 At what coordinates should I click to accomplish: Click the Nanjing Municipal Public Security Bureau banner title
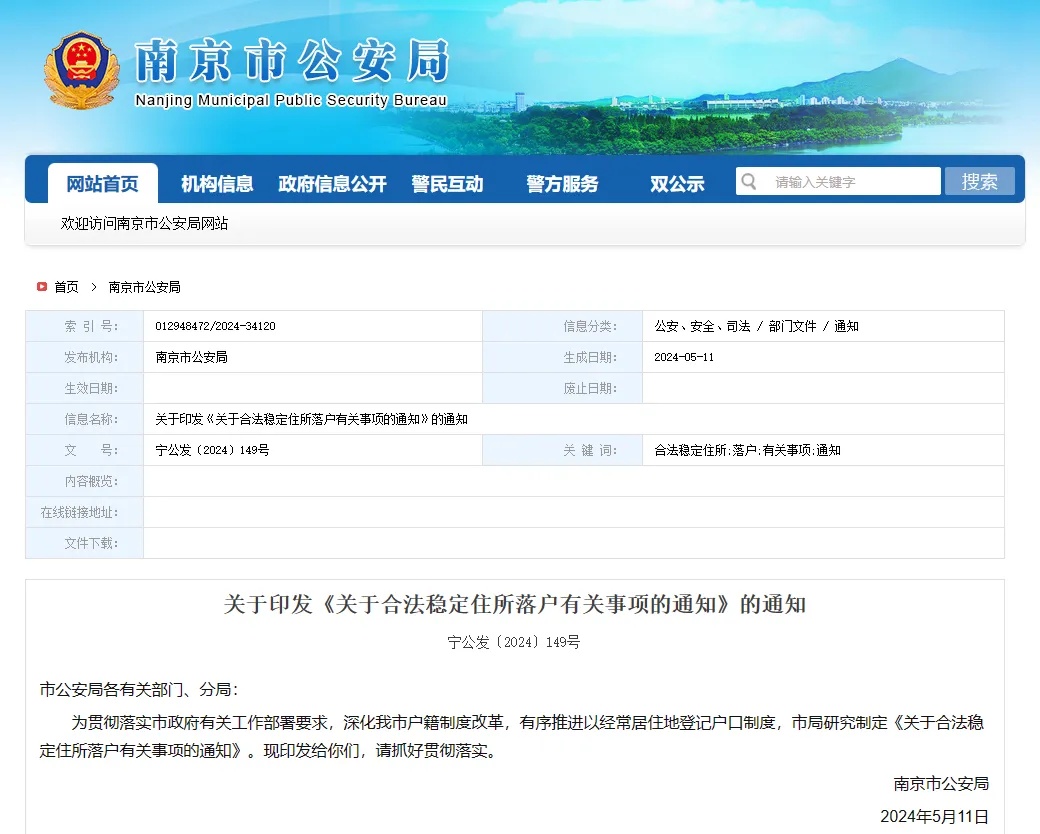point(290,65)
